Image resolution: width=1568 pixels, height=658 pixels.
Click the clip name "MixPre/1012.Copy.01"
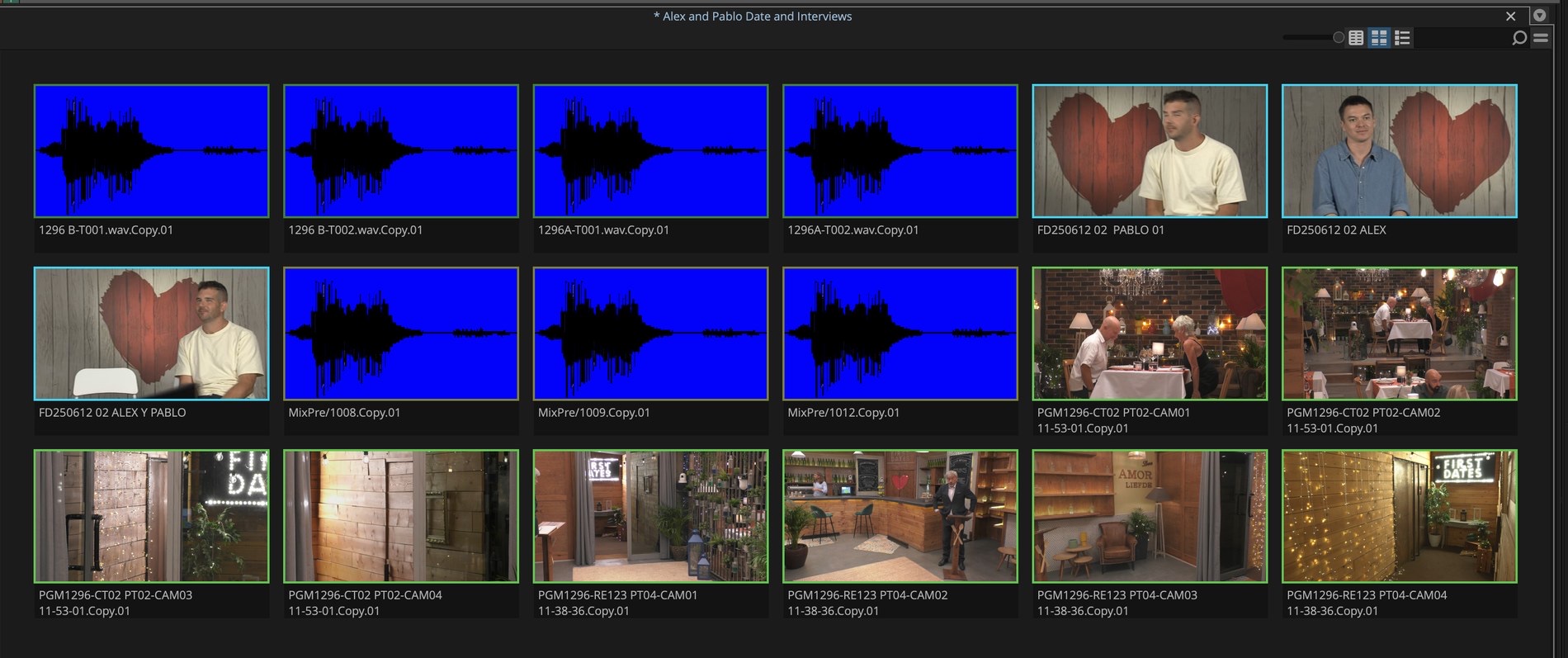click(843, 413)
